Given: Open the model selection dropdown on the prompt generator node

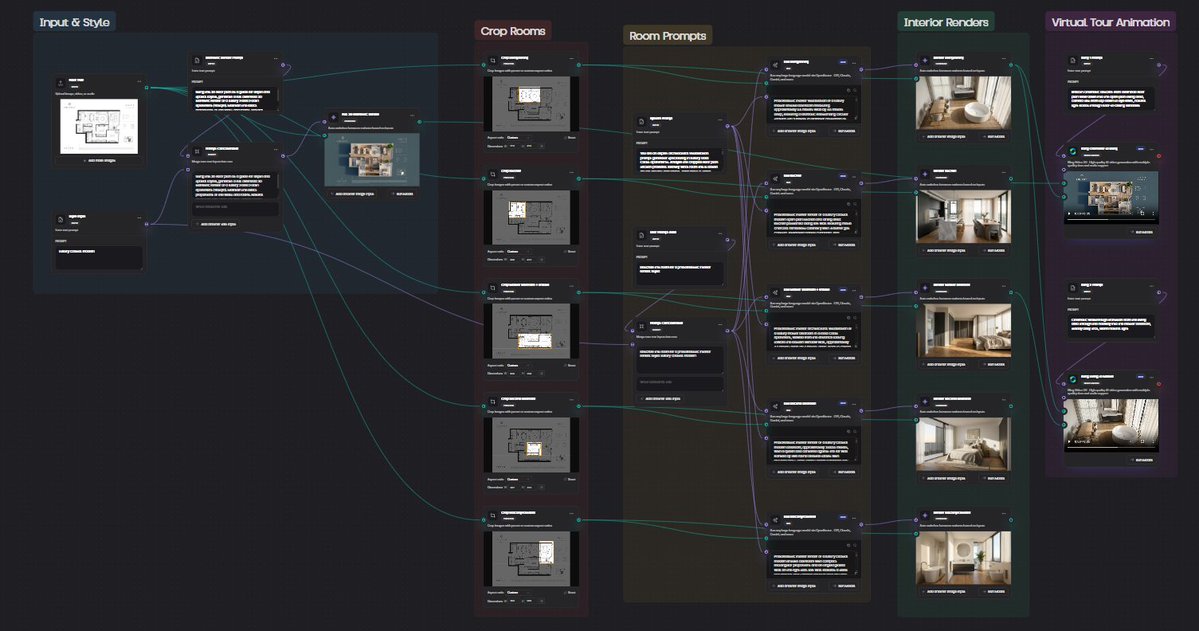Looking at the screenshot, I should pos(843,62).
